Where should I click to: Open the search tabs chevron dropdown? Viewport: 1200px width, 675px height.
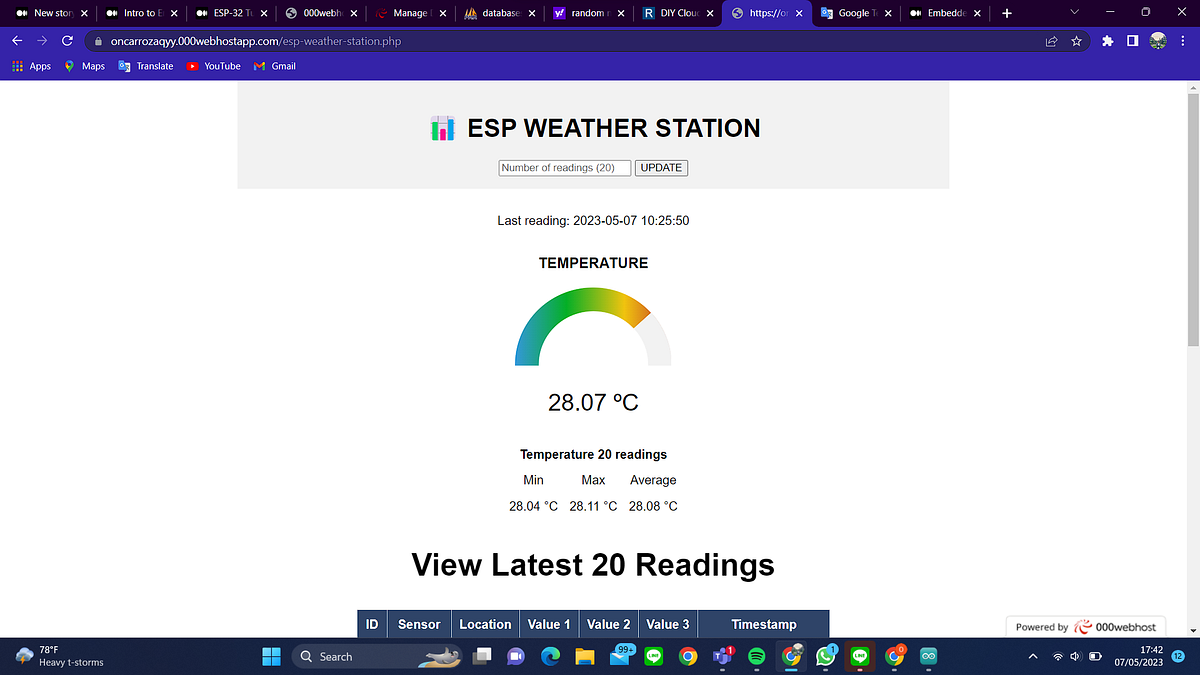1075,13
